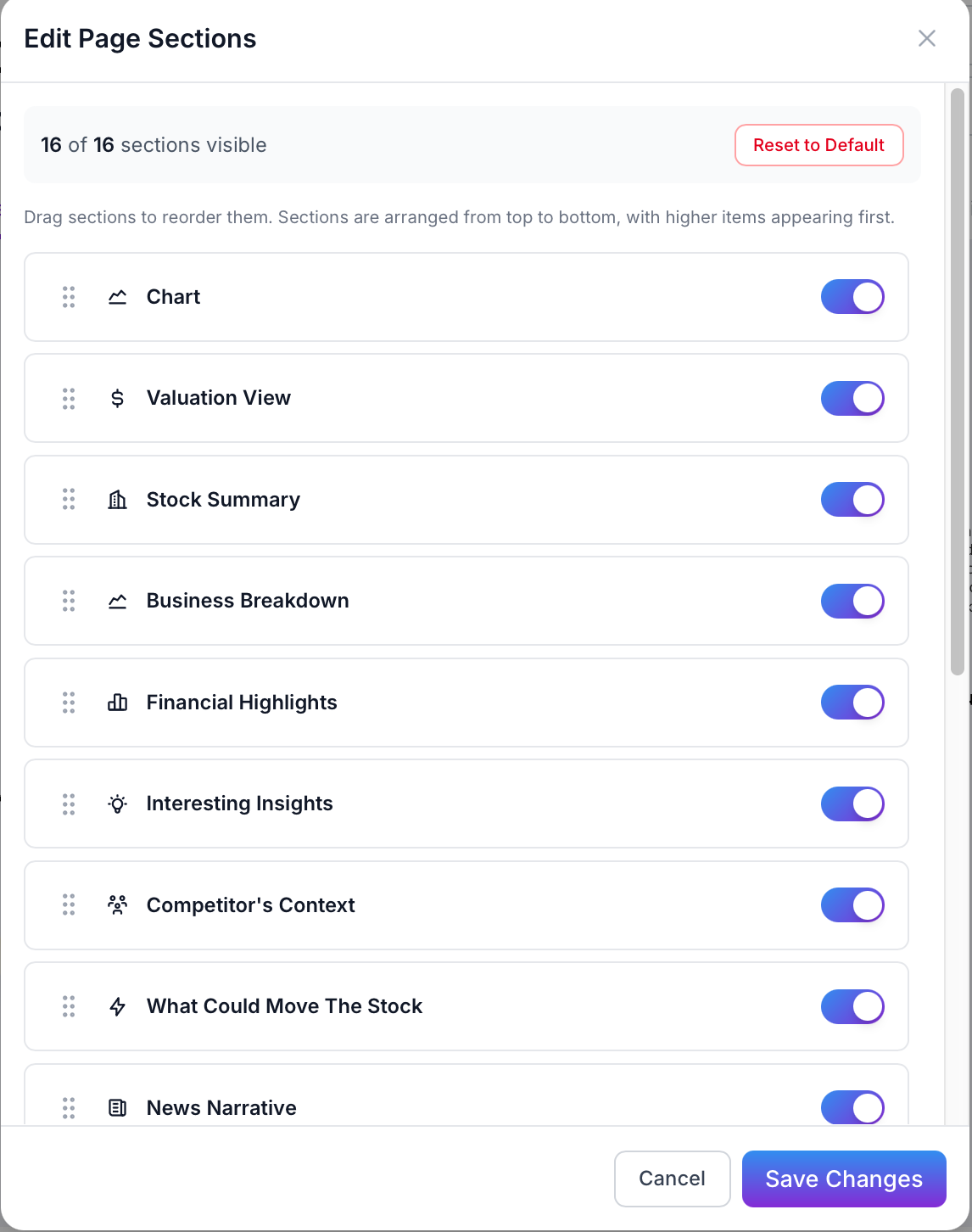Toggle visibility of News Narrative
Screen dimensions: 972x1232
tap(852, 1107)
